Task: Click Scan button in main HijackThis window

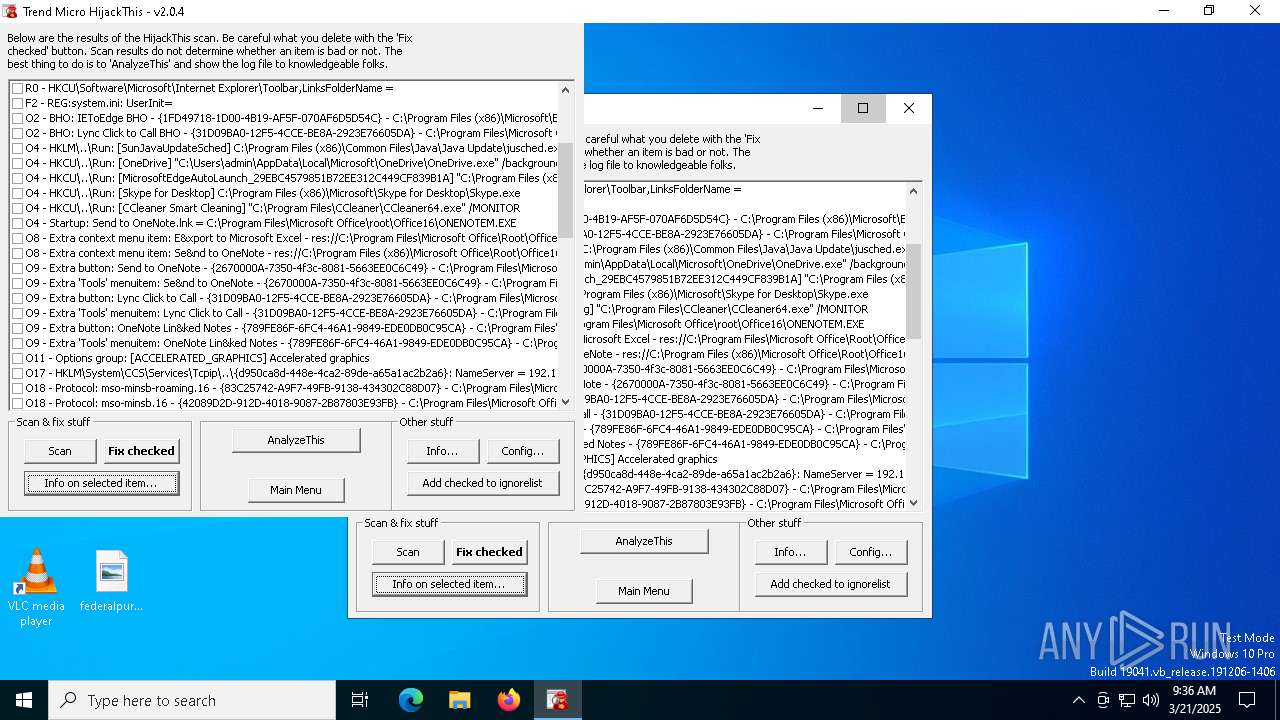Action: (x=60, y=451)
